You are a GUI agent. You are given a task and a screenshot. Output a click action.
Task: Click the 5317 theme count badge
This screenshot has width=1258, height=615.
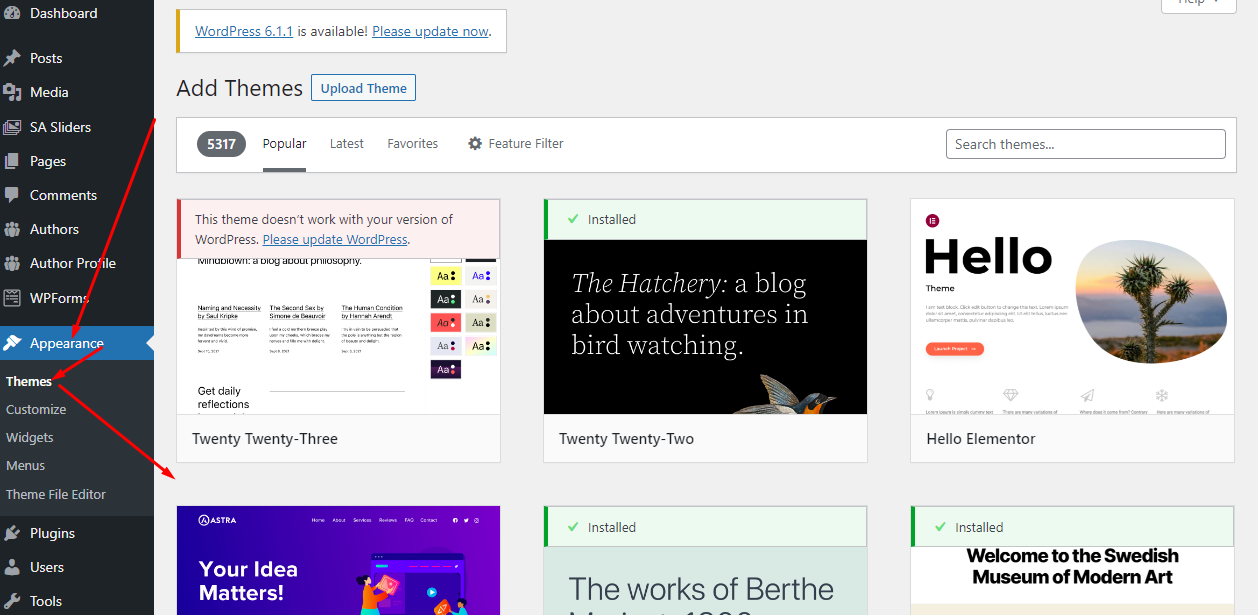coord(221,144)
